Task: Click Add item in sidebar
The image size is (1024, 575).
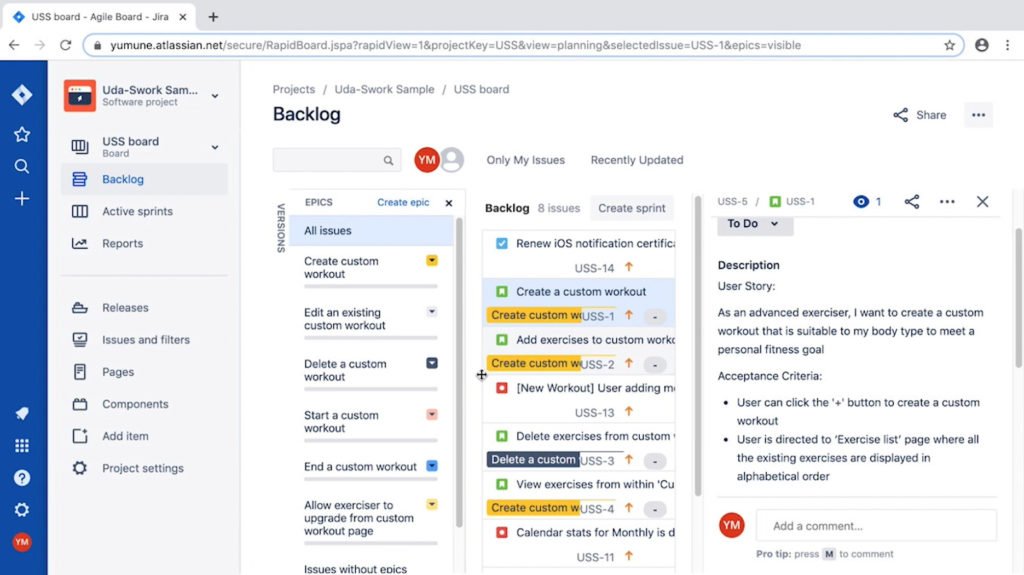Action: click(x=144, y=436)
